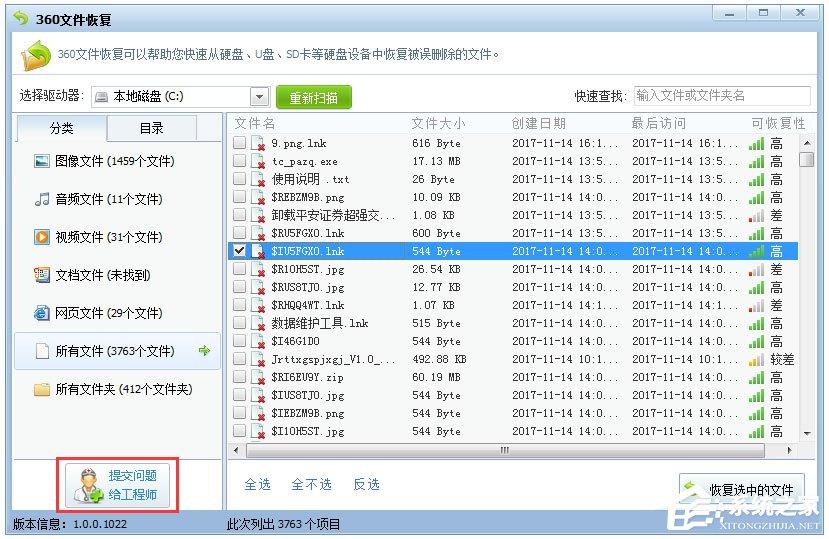Click the local disk drive icon
Image resolution: width=829 pixels, height=539 pixels.
(x=100, y=97)
